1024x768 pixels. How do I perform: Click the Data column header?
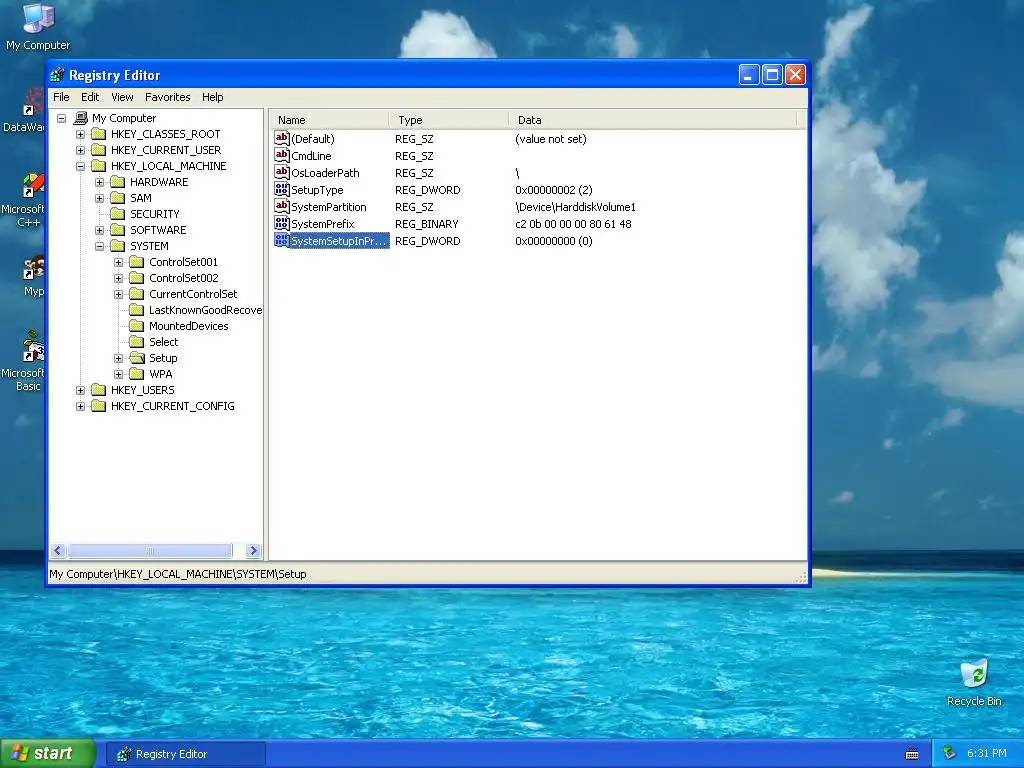[x=653, y=120]
